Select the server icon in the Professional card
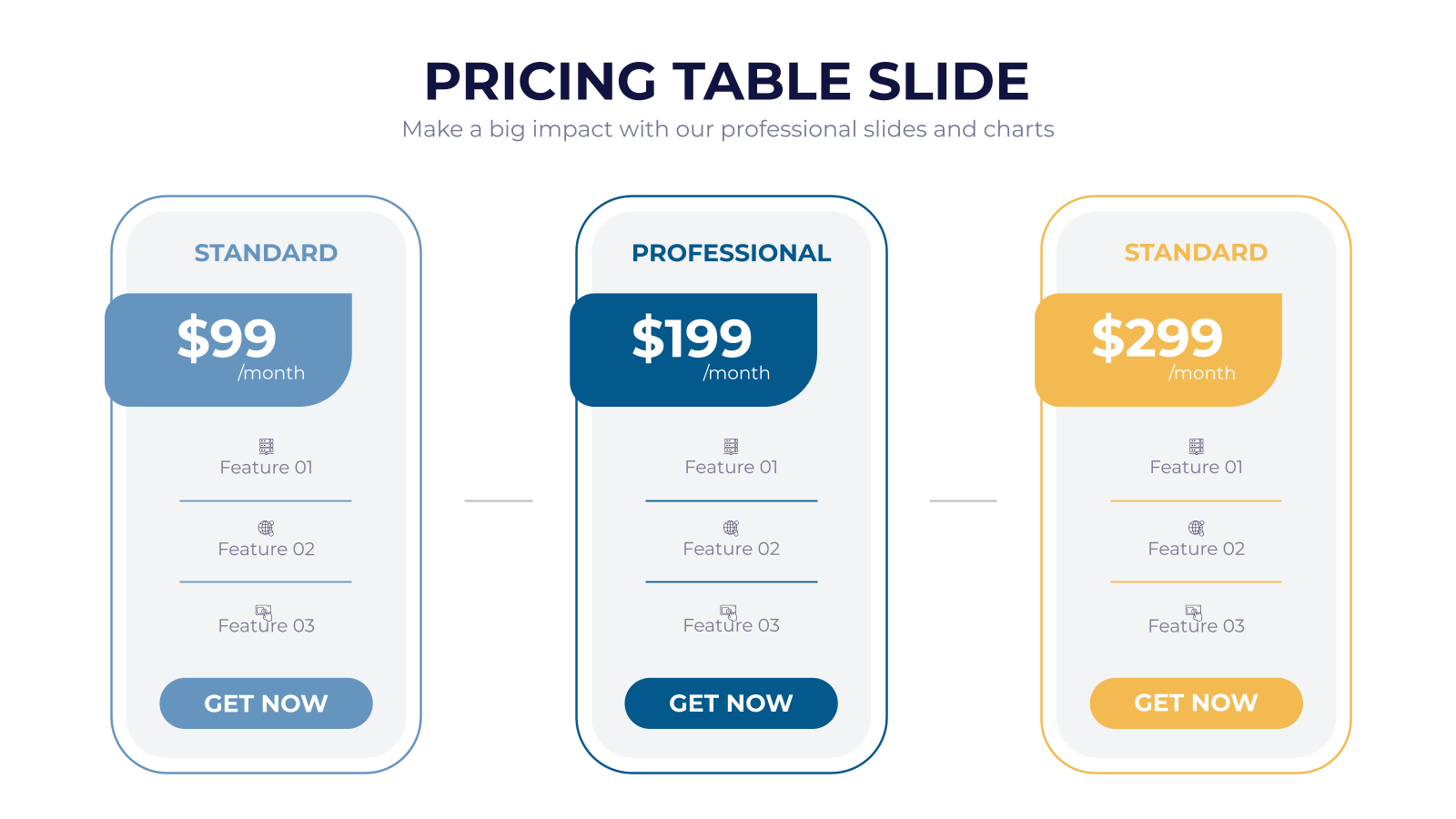Screen dimensions: 1456x819 tap(731, 446)
